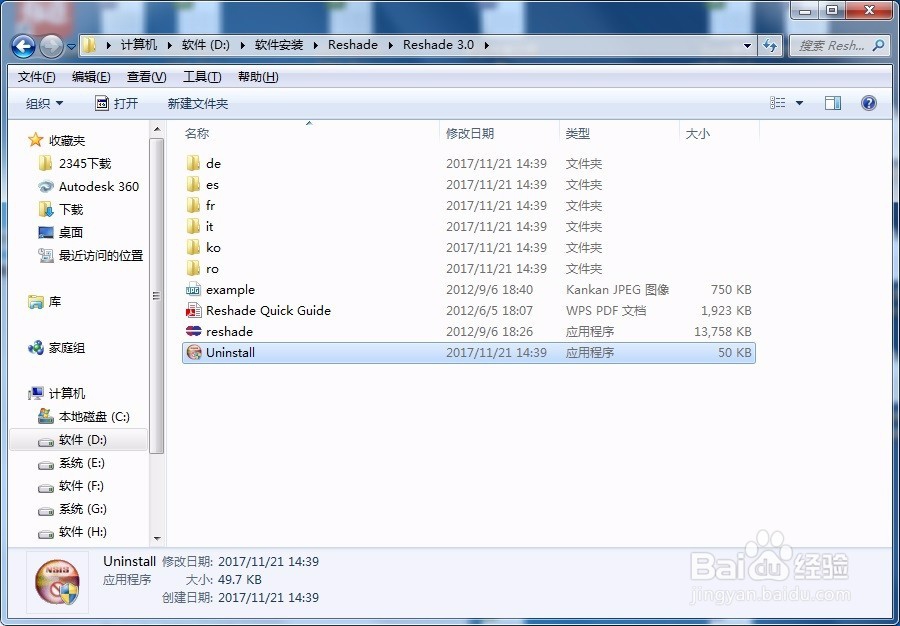The image size is (900, 626).
Task: Go back with the blue Back arrow
Action: [24, 46]
